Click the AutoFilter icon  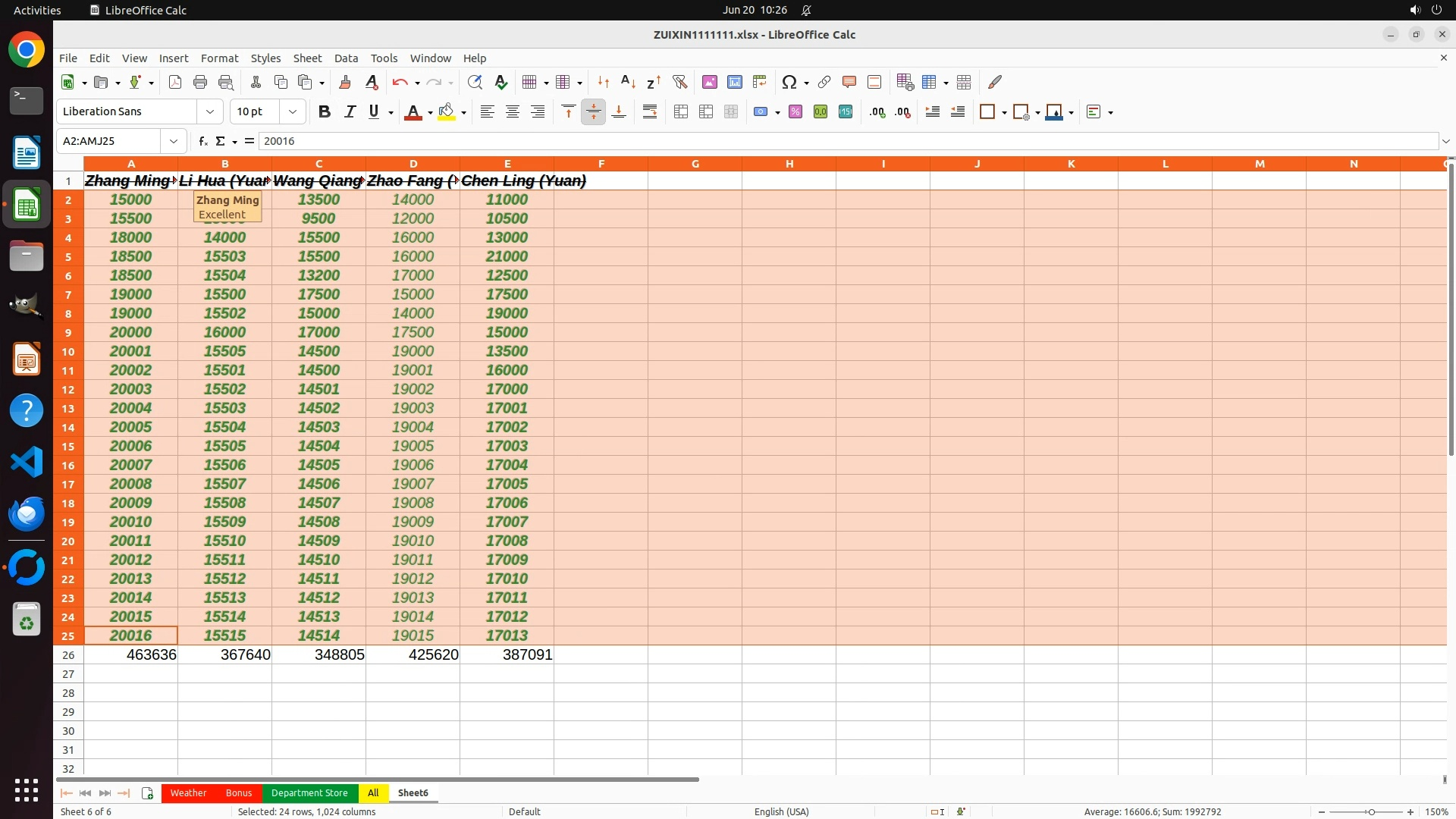tap(679, 82)
